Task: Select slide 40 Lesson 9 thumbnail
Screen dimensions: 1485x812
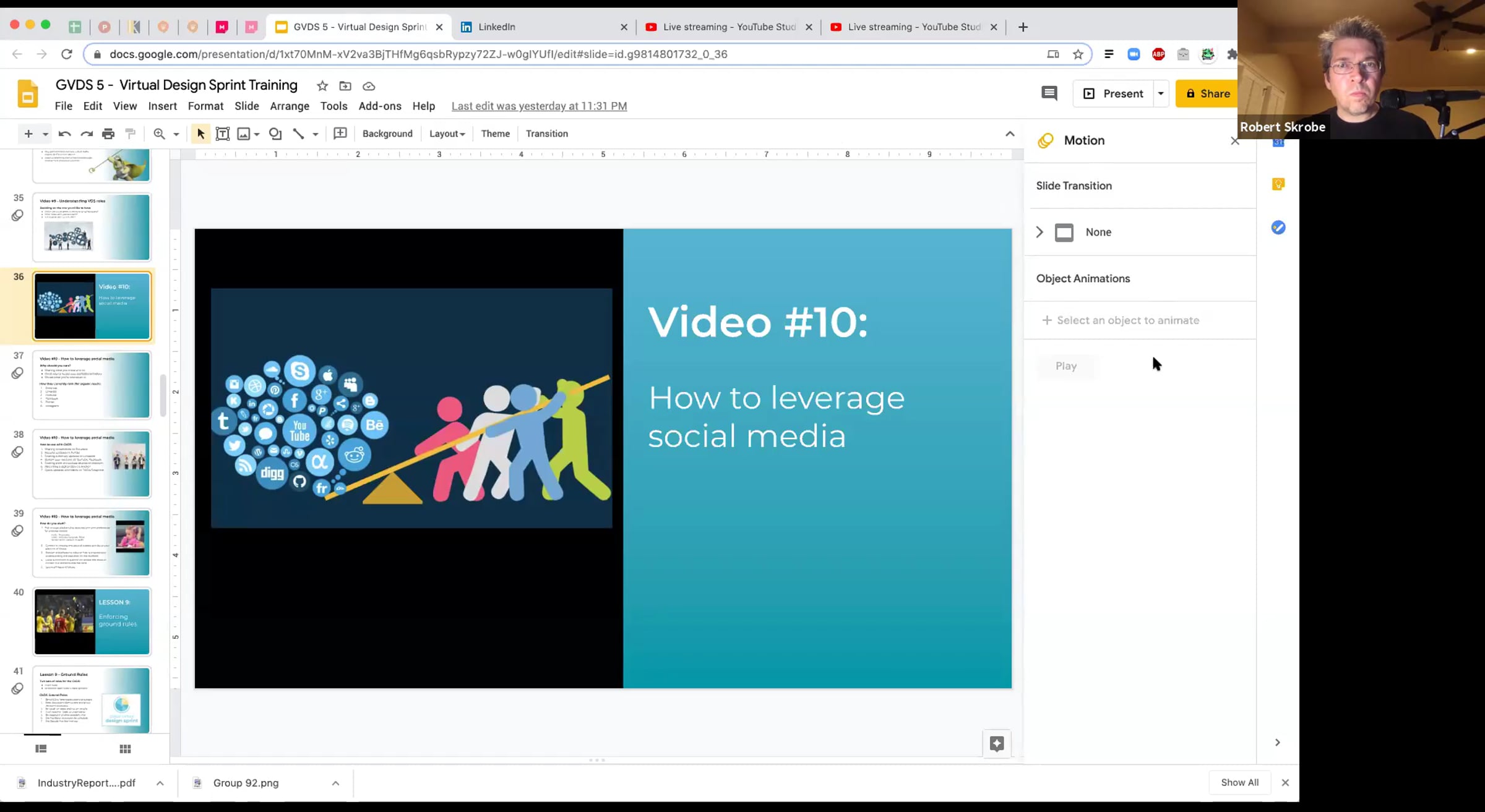Action: click(x=92, y=622)
